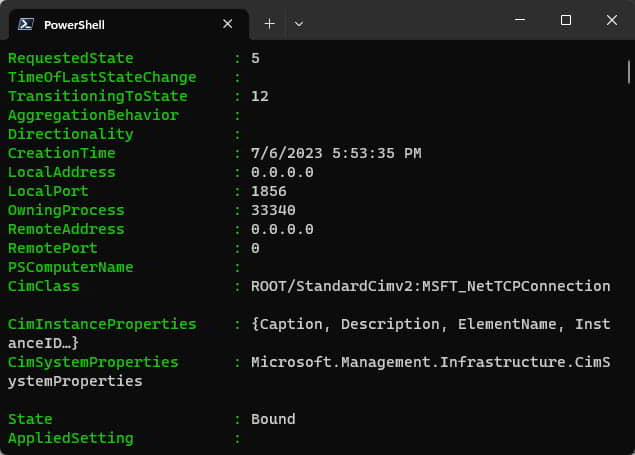635x455 pixels.
Task: Click the RequestedState property name
Action: pyautogui.click(x=71, y=58)
